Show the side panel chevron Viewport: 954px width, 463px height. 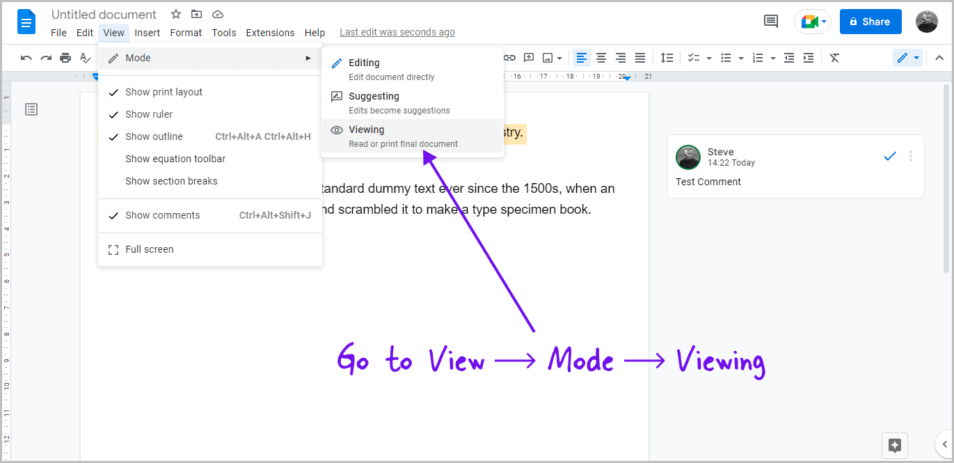tap(945, 443)
